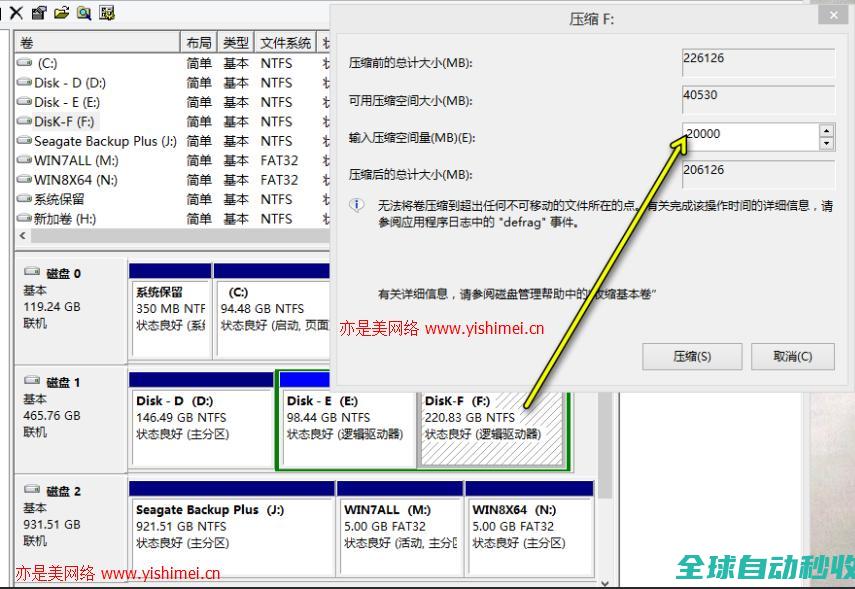Sort by the 文件系统 column header
This screenshot has width=855, height=589.
coord(285,43)
